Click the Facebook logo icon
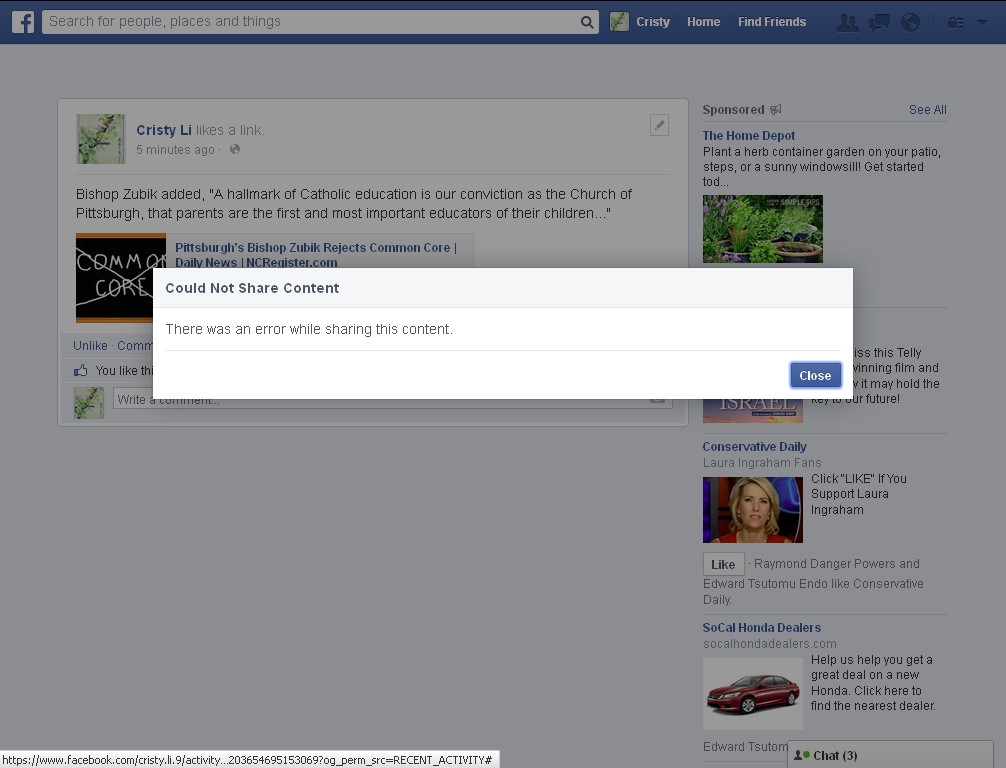The height and width of the screenshot is (768, 1006). pyautogui.click(x=22, y=22)
